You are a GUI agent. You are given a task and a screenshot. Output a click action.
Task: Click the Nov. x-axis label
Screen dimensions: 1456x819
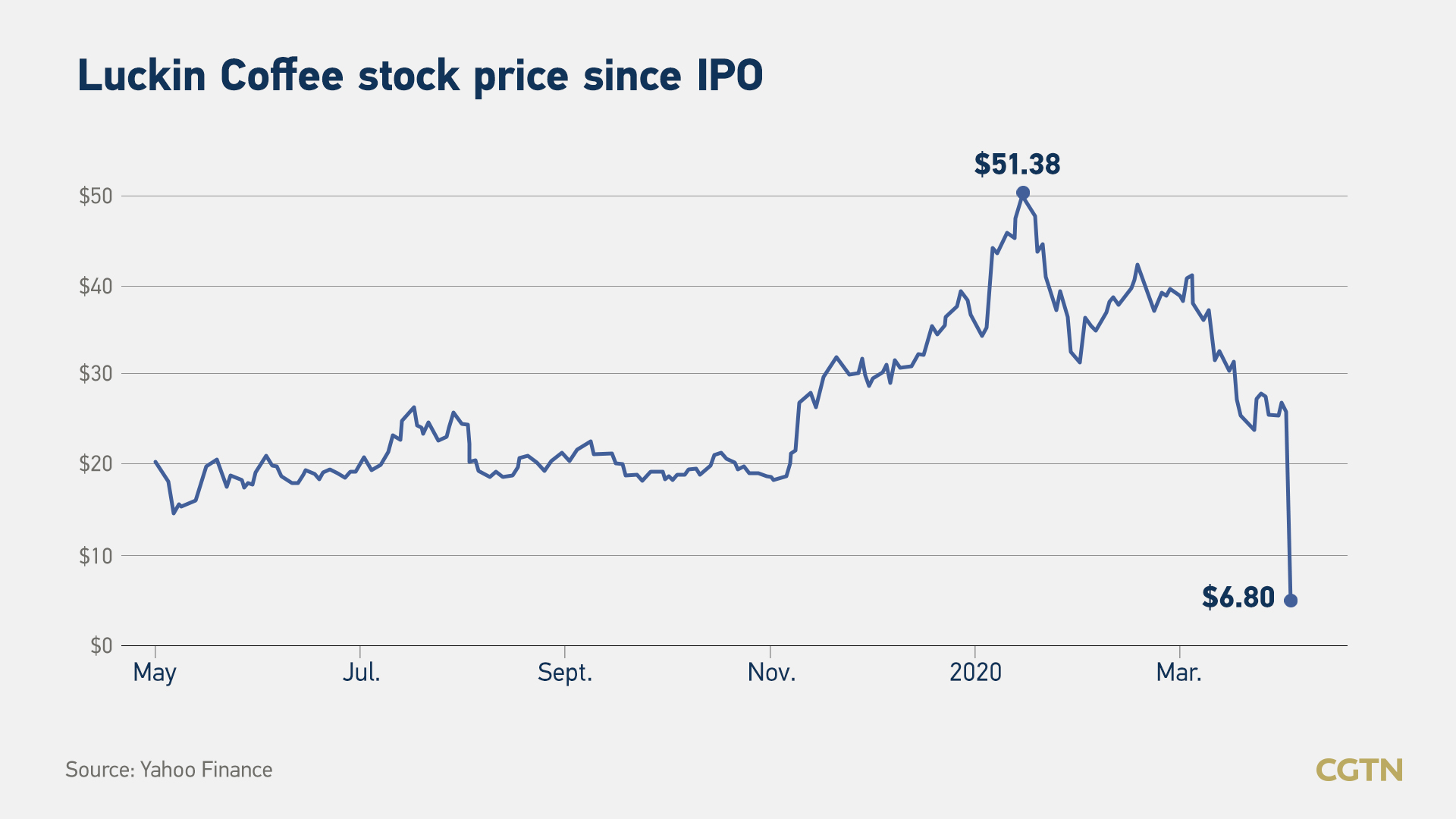click(x=771, y=672)
